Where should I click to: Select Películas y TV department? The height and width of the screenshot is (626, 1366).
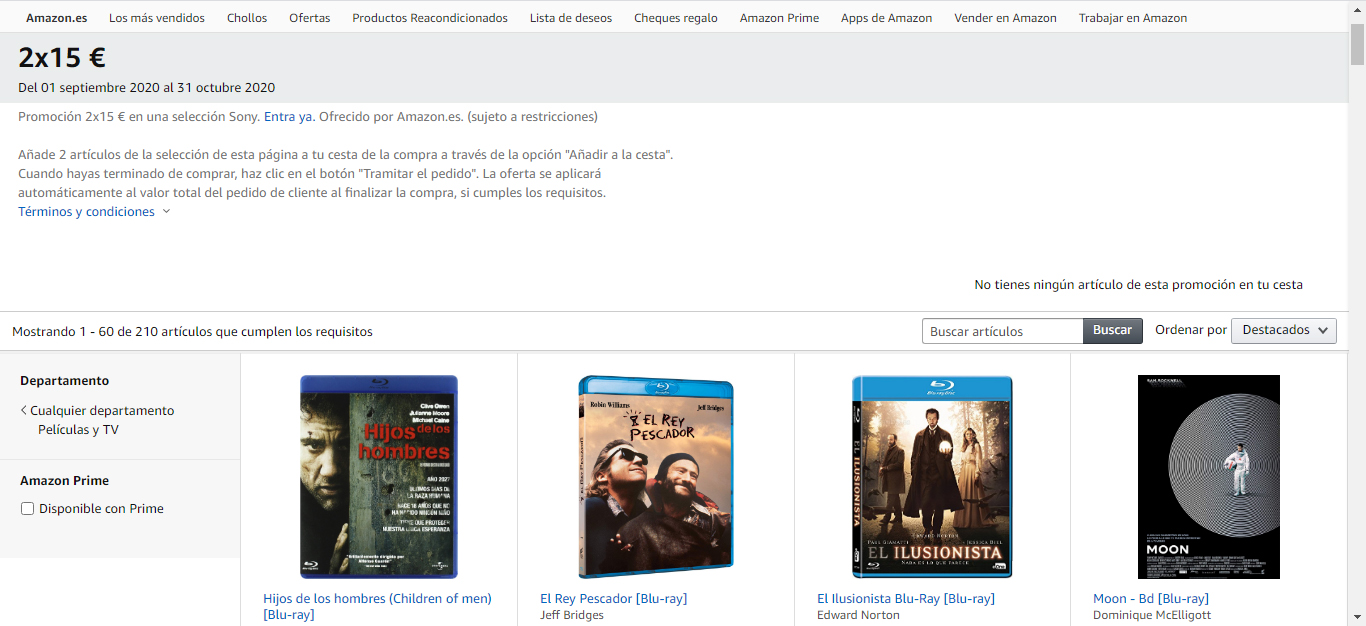point(78,430)
